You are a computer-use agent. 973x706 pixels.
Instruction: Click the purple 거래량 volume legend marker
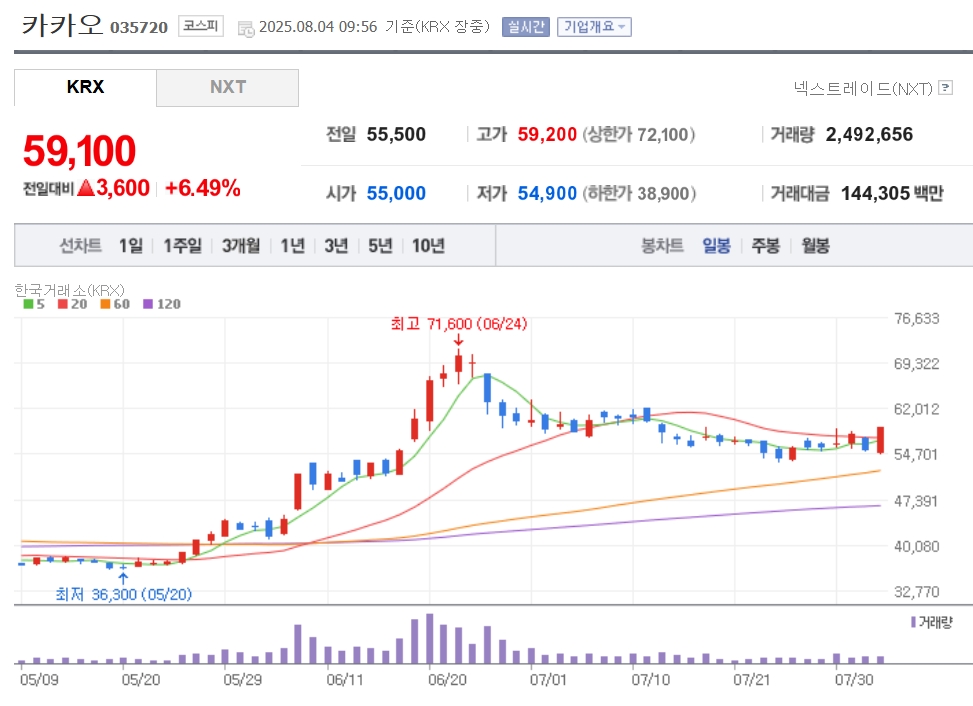pos(913,622)
